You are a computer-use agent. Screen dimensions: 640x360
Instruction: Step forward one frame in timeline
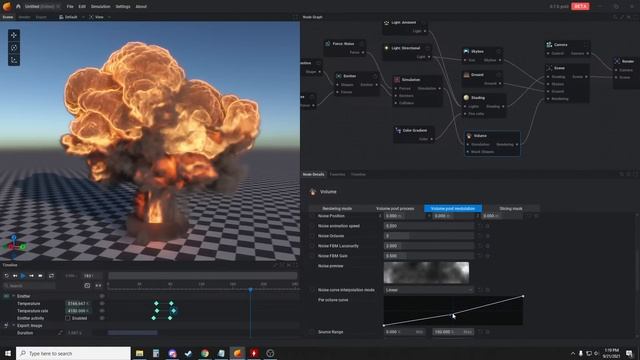31,276
